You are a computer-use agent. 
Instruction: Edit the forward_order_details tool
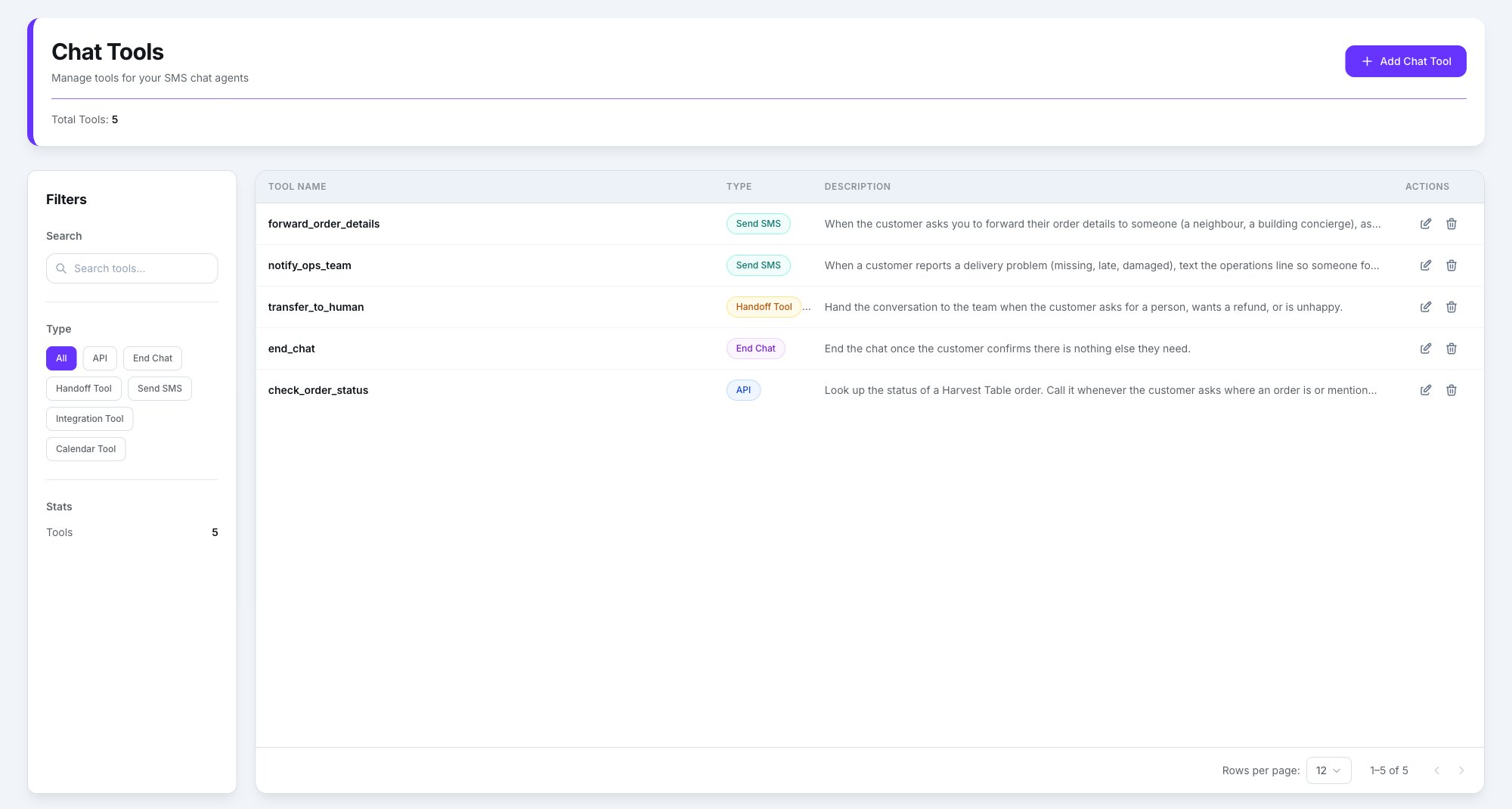1426,224
